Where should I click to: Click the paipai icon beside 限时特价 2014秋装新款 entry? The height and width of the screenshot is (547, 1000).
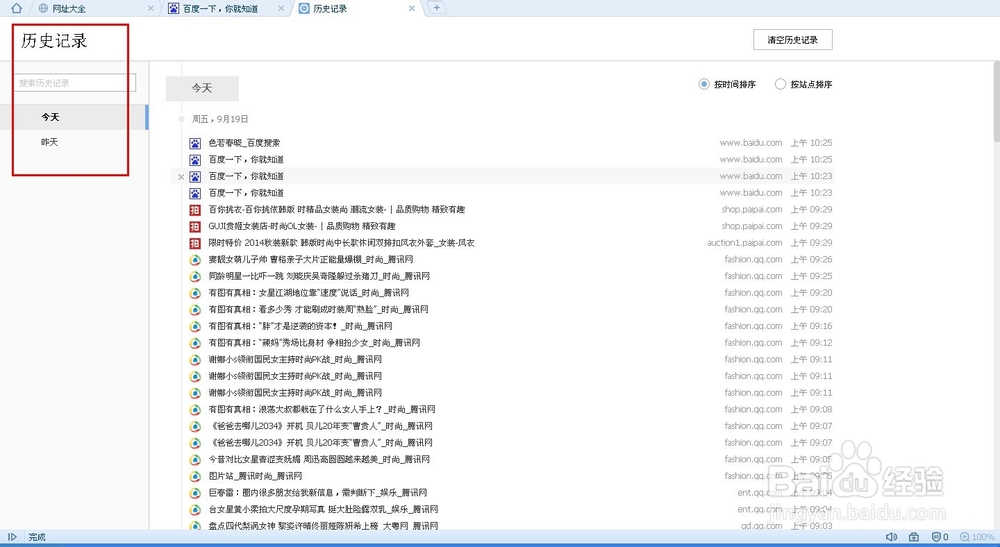[195, 243]
